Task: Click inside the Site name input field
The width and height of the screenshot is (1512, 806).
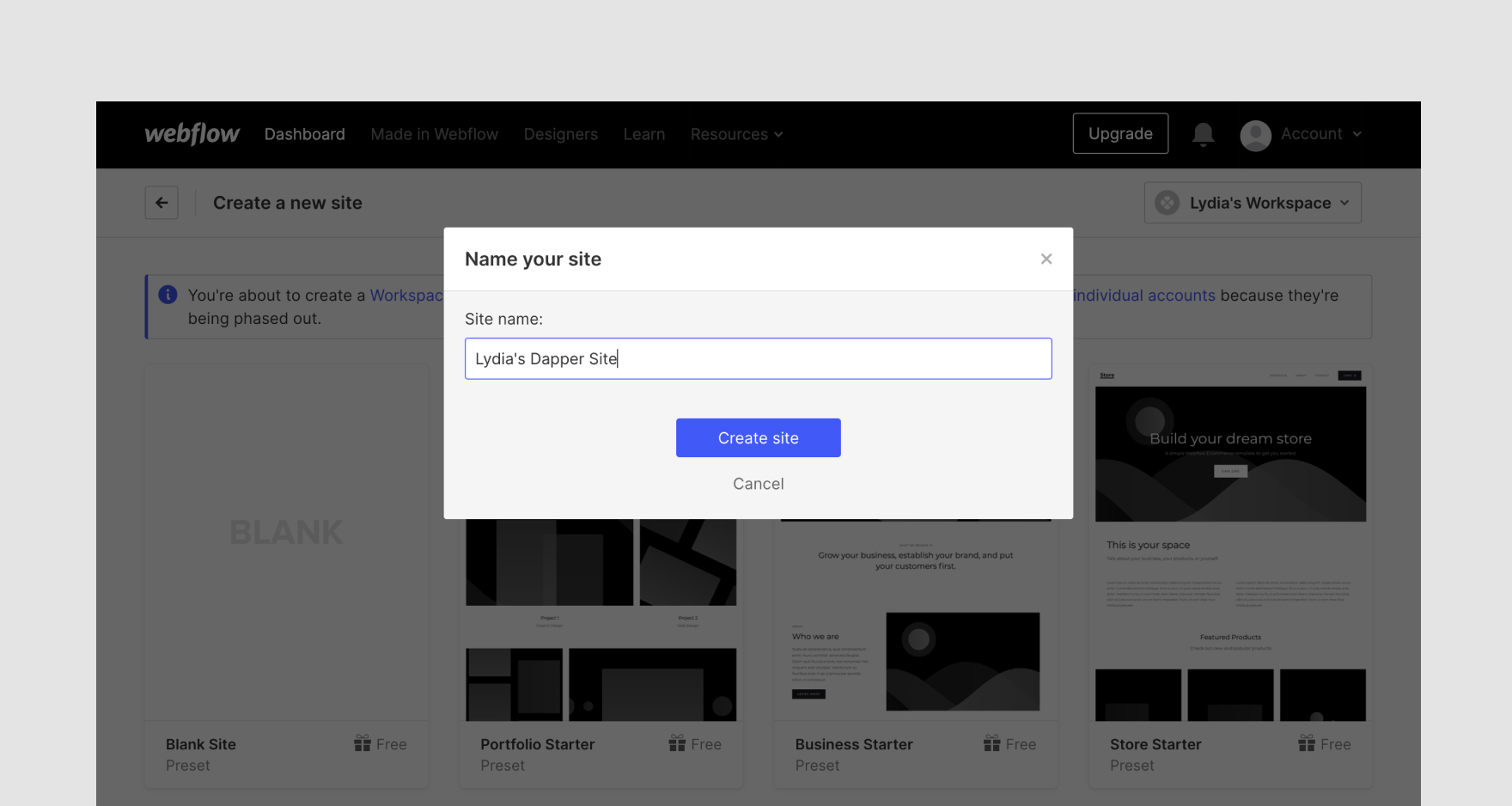Action: [x=758, y=358]
